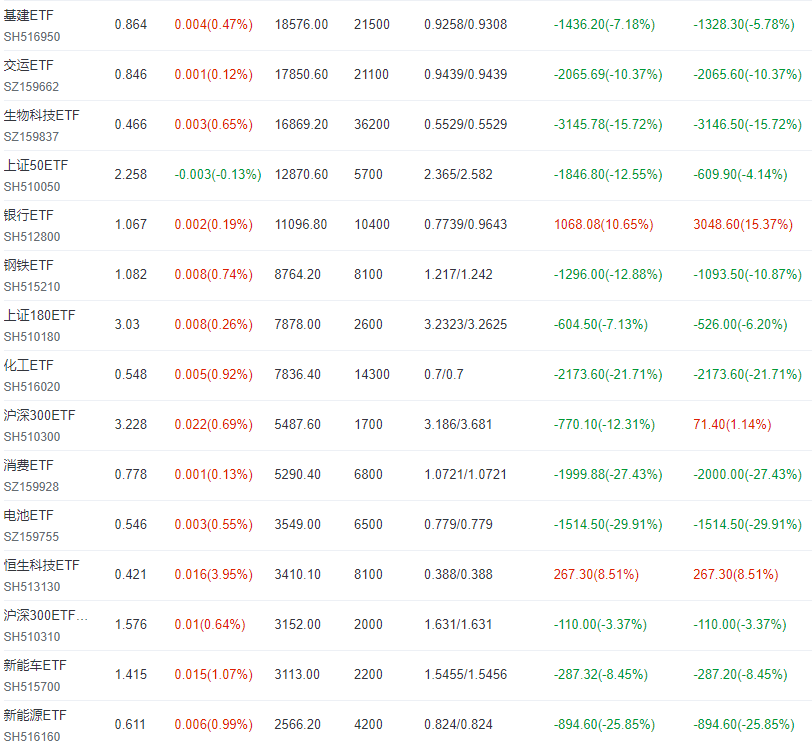
Task: Click 新能源ETF name
Action: [x=35, y=715]
